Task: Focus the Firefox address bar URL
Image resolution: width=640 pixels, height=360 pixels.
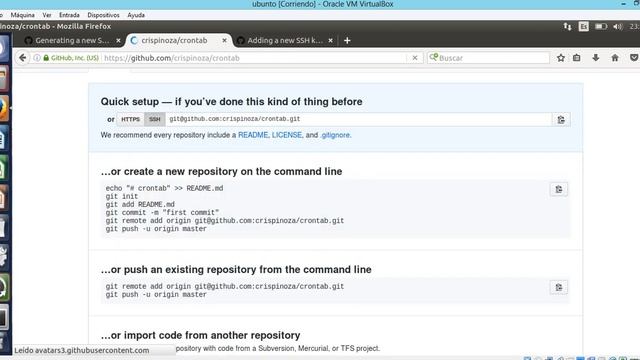Action: (255, 58)
